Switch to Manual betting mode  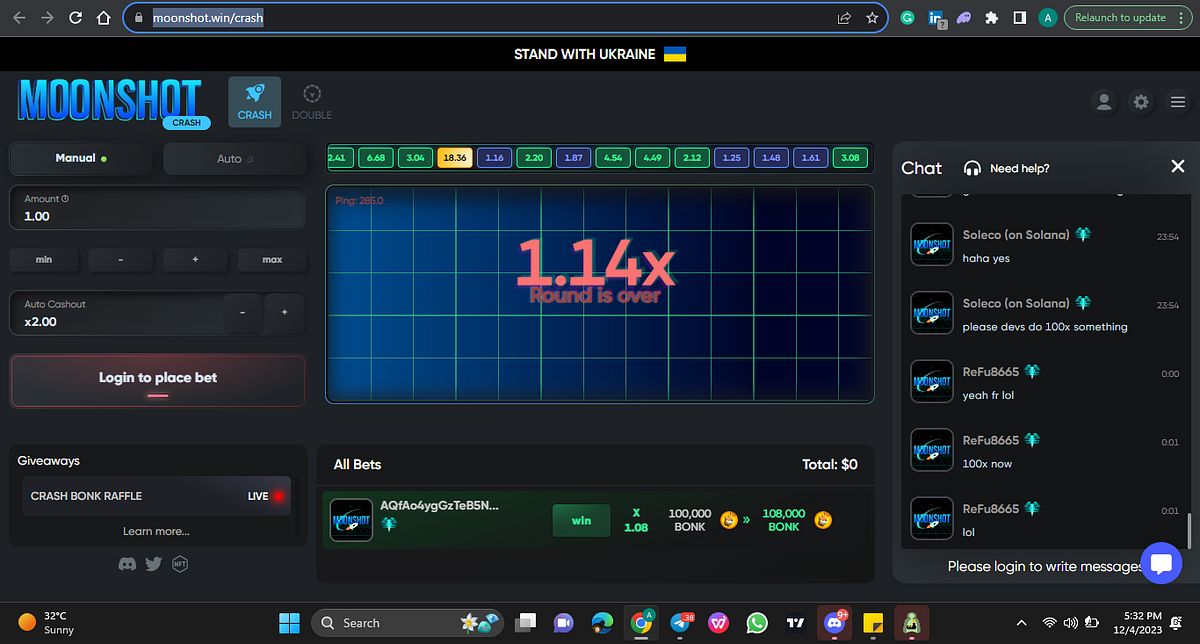click(x=81, y=158)
